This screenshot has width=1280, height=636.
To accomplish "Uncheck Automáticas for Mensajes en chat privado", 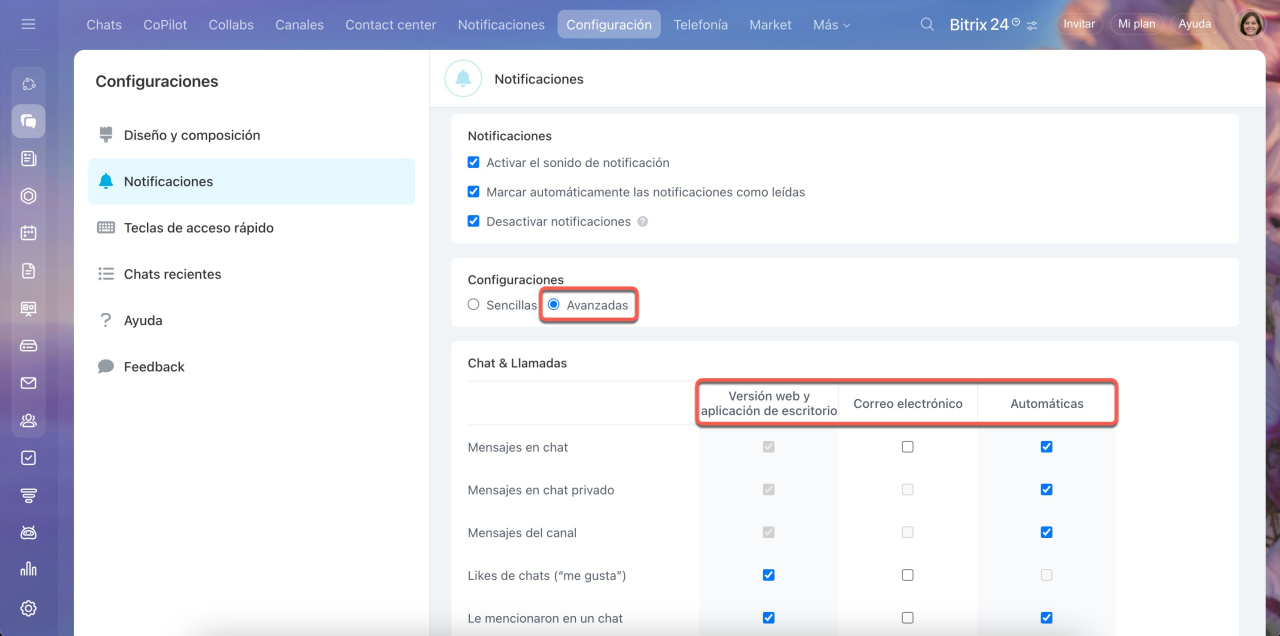I will click(1047, 490).
